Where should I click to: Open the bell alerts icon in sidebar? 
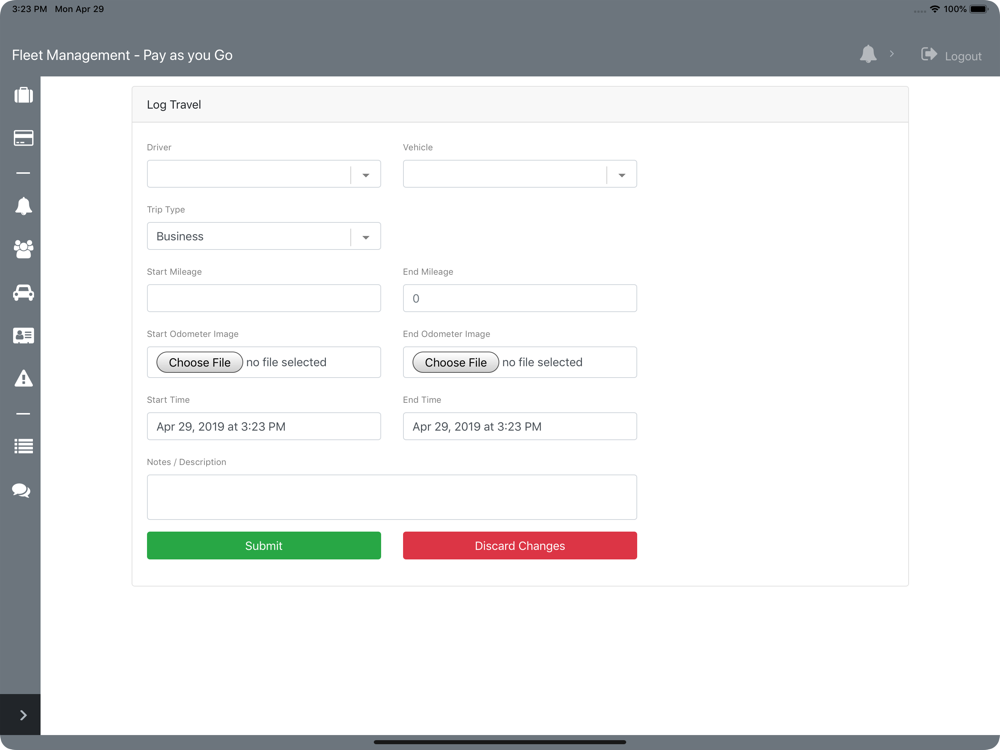(24, 206)
